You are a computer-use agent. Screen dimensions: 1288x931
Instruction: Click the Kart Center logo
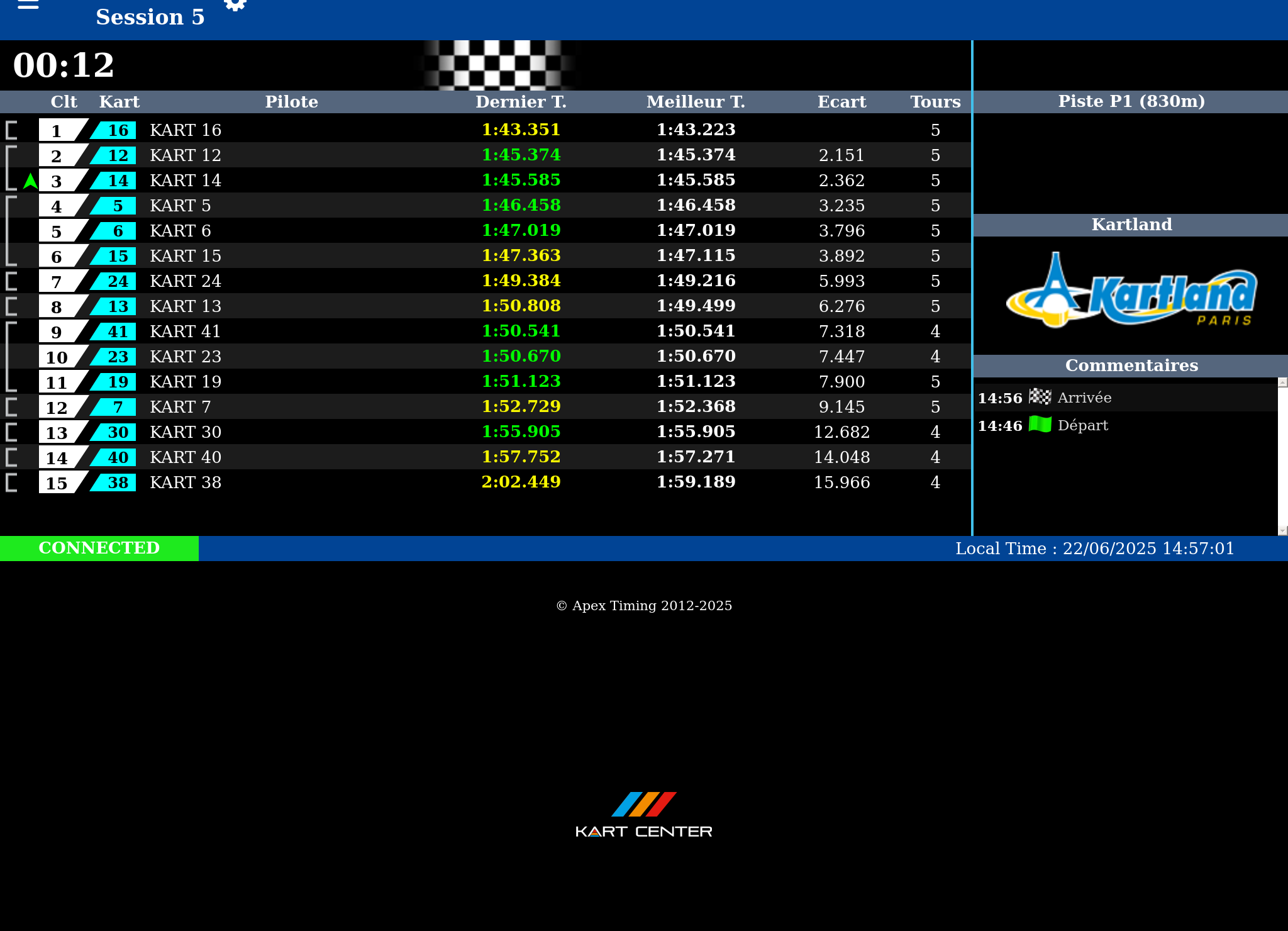[643, 815]
